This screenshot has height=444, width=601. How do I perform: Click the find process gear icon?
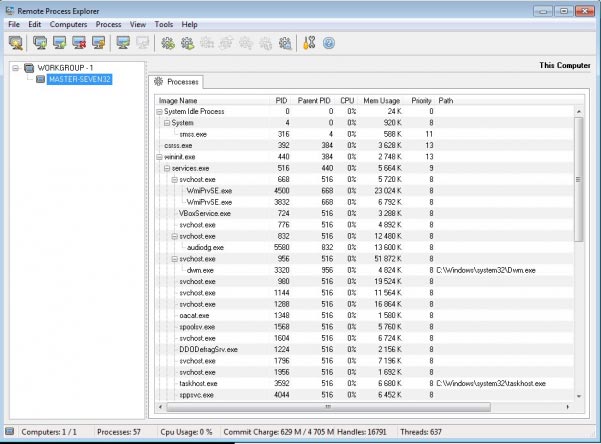click(x=285, y=43)
